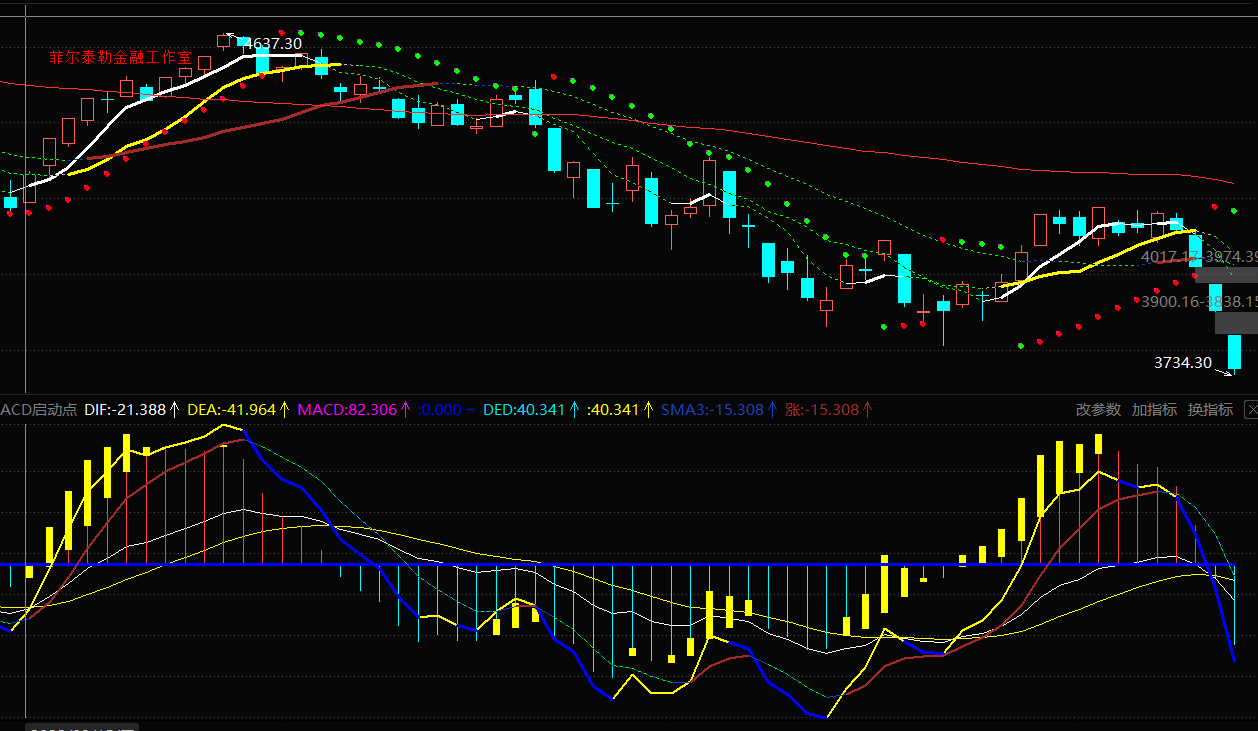Click the 加指标 button
1258x731 pixels.
pyautogui.click(x=1154, y=410)
